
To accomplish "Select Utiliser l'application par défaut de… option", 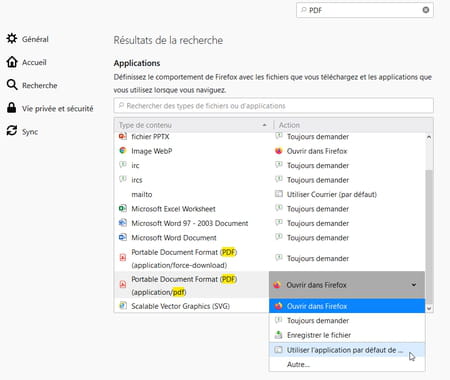I will coord(347,350).
